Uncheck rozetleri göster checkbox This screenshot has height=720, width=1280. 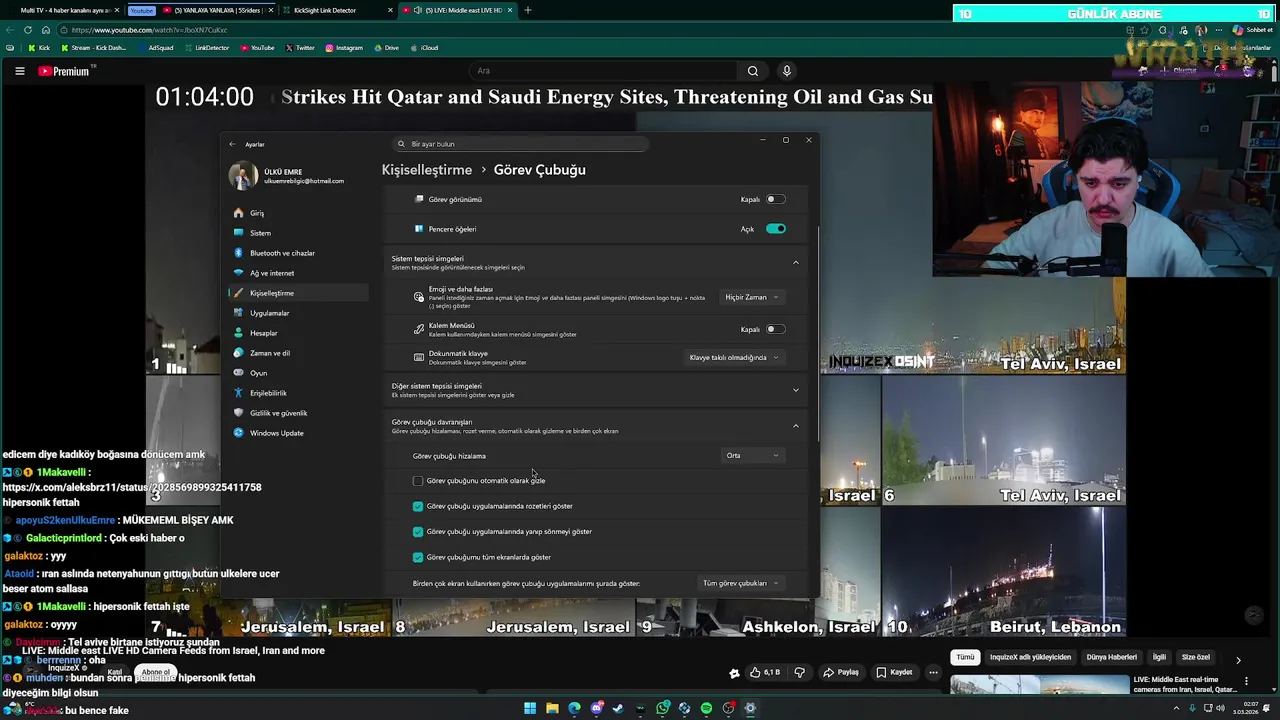pyautogui.click(x=418, y=506)
